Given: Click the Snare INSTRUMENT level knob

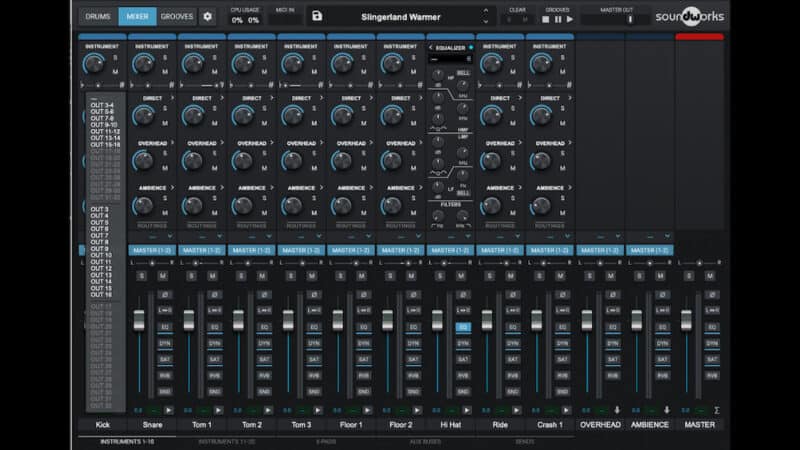Looking at the screenshot, I should click(143, 64).
